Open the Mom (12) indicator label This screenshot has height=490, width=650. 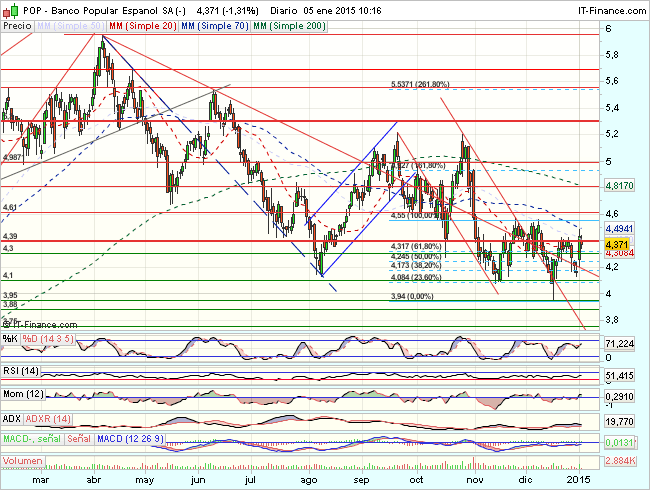pos(23,394)
